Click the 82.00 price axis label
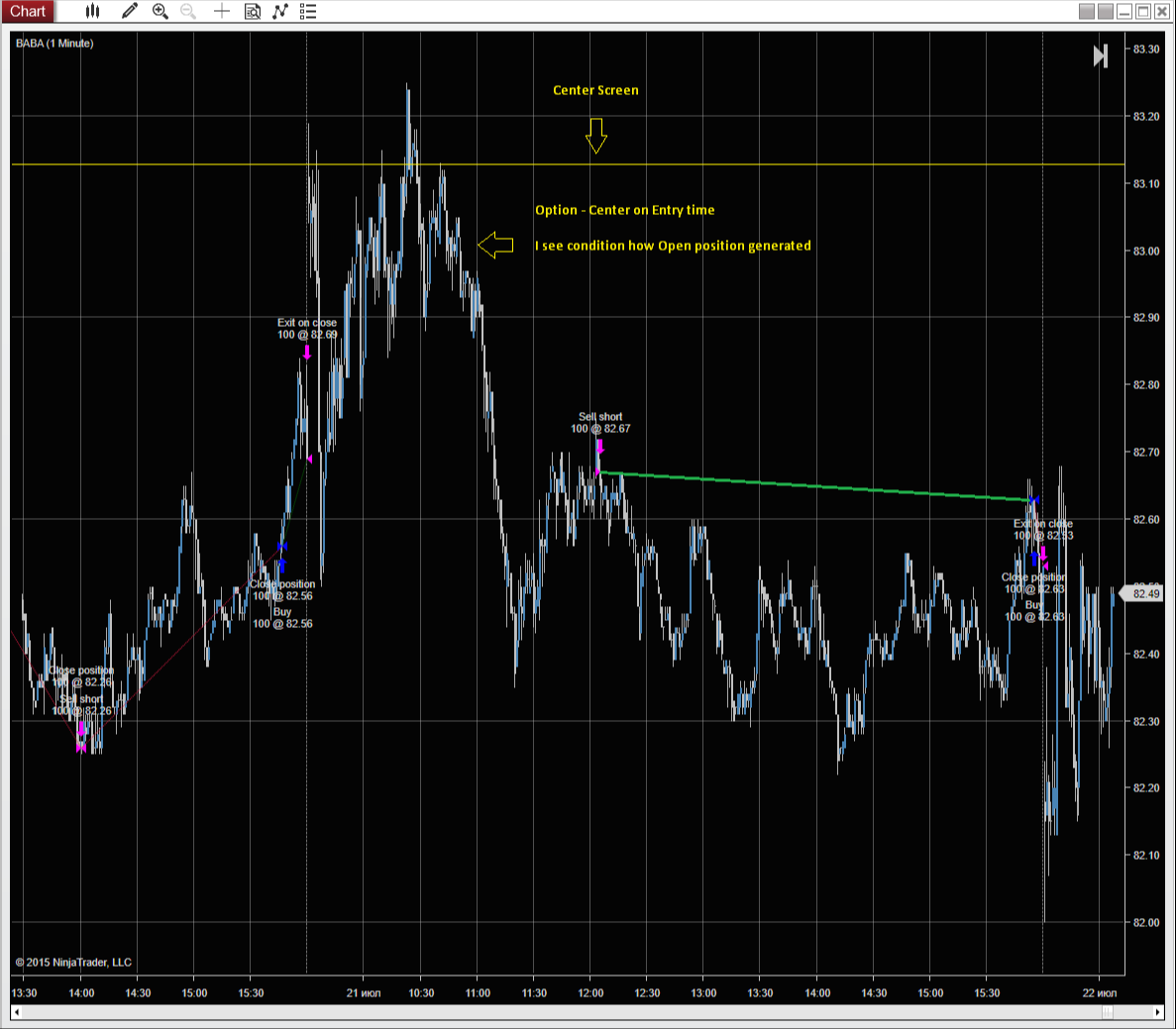 (x=1145, y=922)
